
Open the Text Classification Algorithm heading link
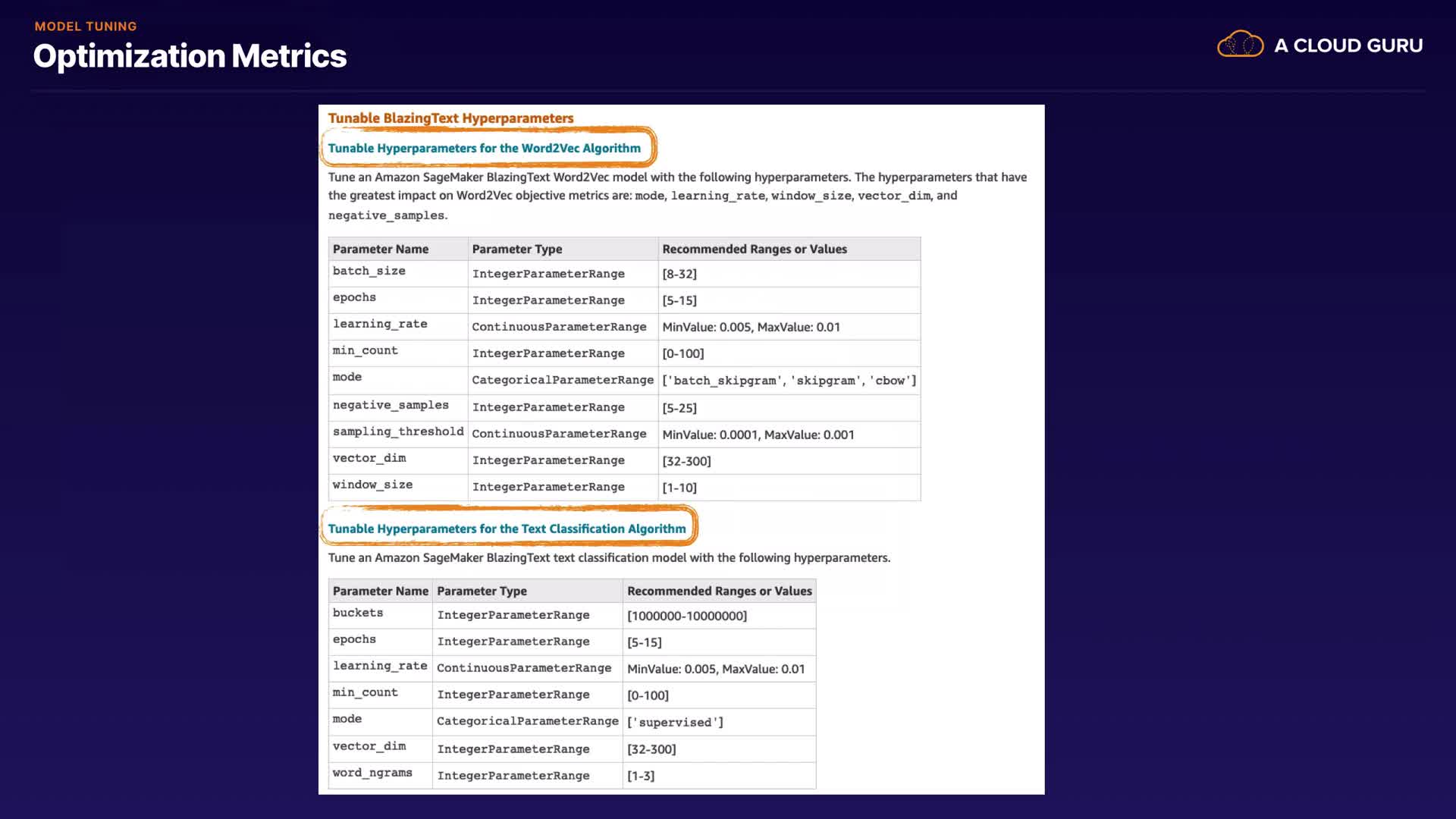(x=507, y=529)
